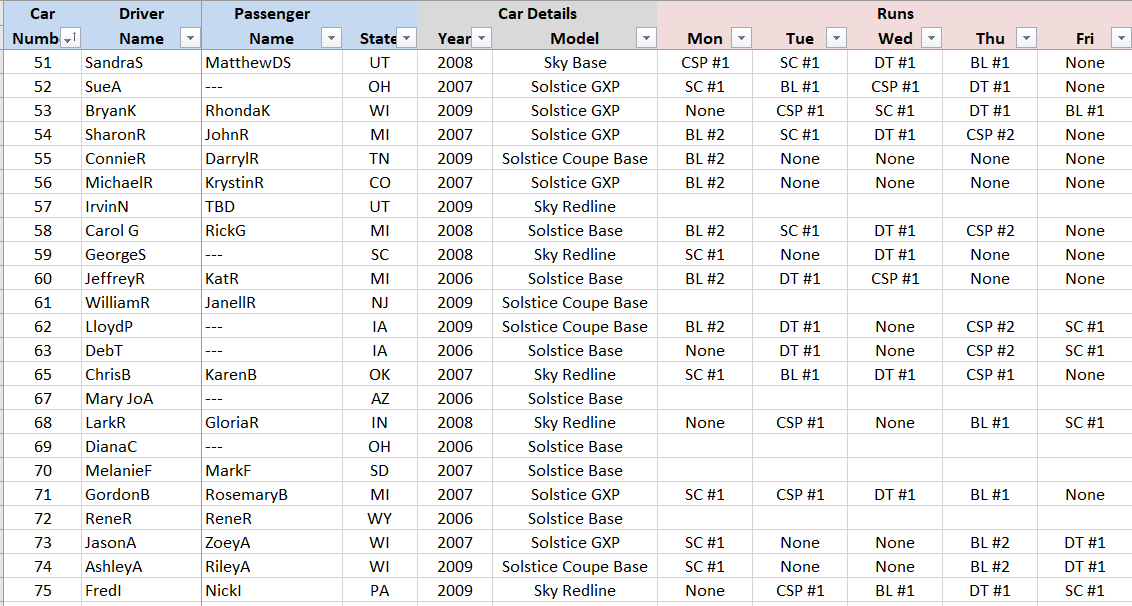
Task: Open the Driver Name filter dropdown
Action: click(190, 38)
